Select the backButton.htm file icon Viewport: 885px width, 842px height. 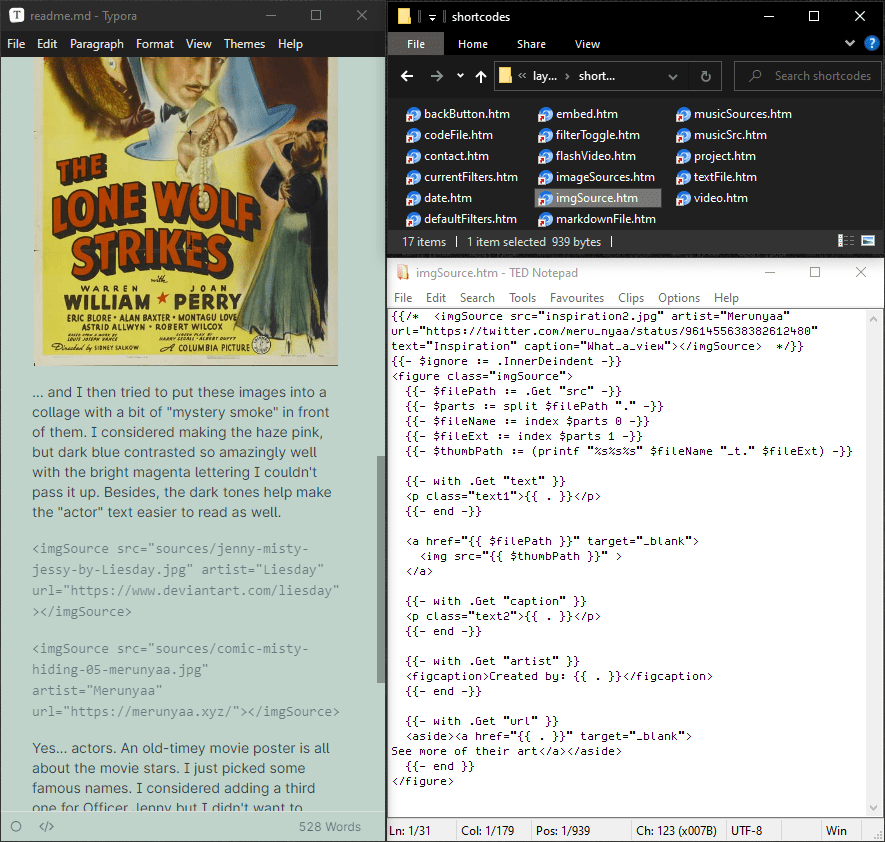412,114
